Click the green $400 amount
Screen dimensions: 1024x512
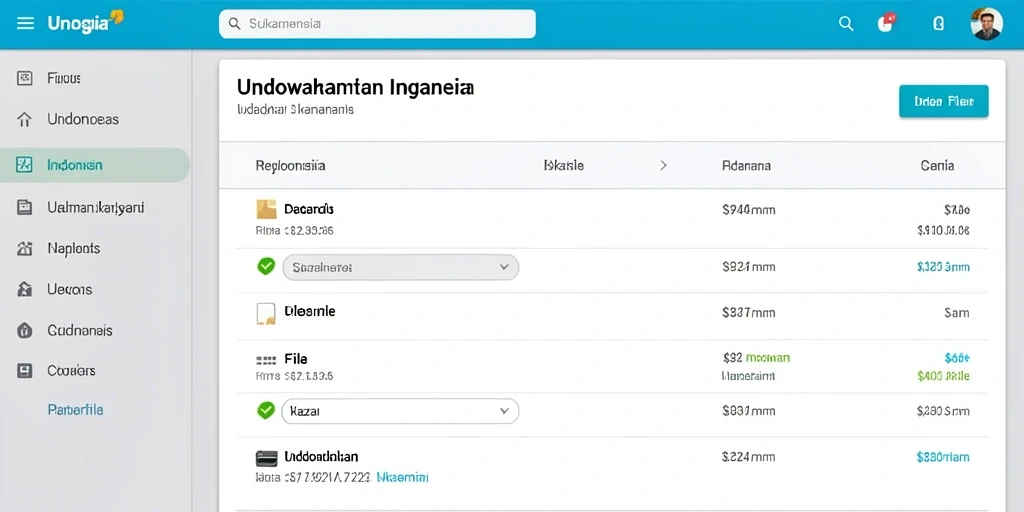(943, 376)
